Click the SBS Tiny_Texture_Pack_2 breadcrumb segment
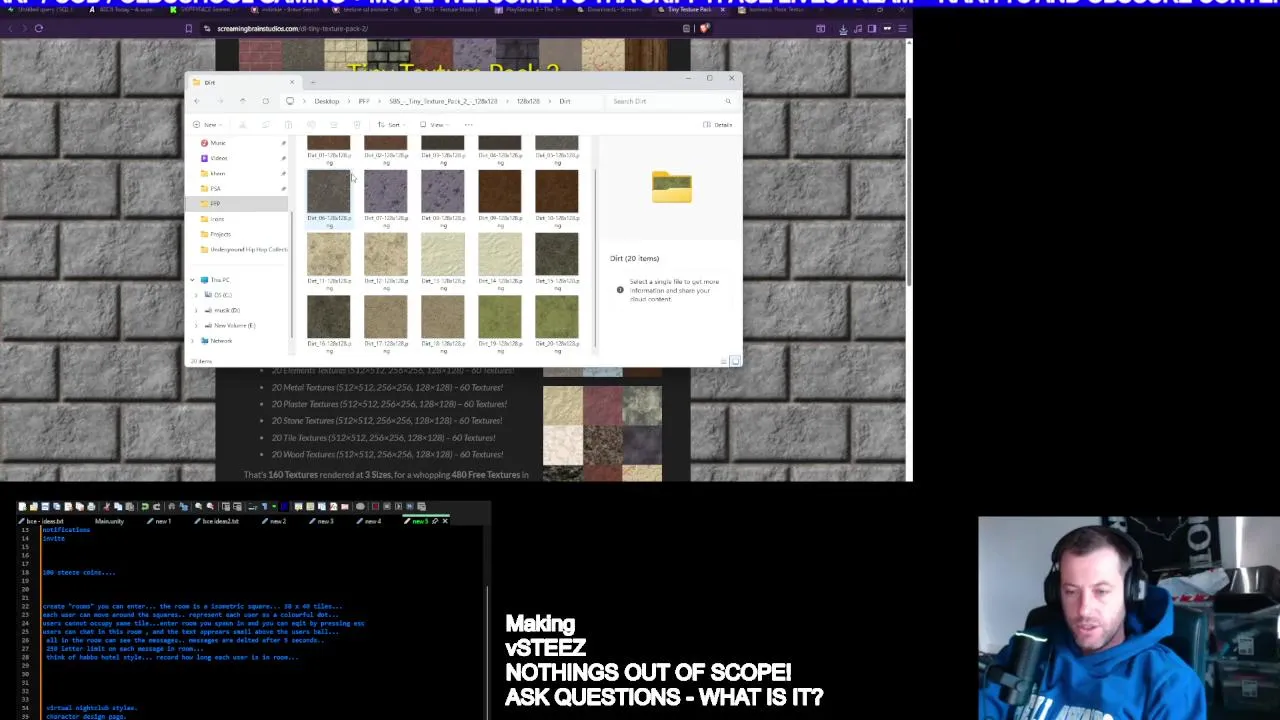 [x=443, y=101]
